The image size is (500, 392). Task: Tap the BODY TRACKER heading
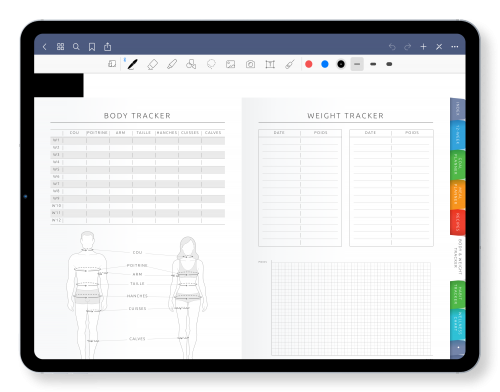pos(137,116)
